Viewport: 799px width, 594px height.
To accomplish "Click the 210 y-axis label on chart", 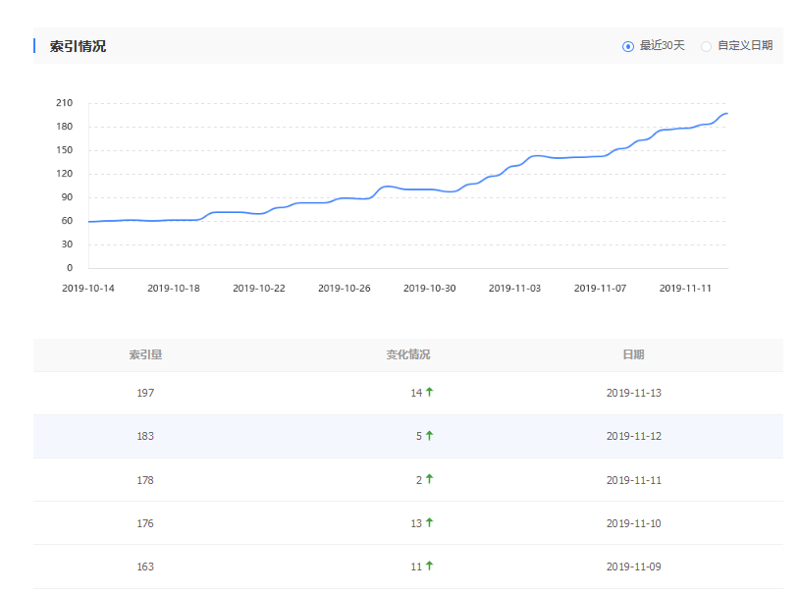I will pyautogui.click(x=64, y=103).
